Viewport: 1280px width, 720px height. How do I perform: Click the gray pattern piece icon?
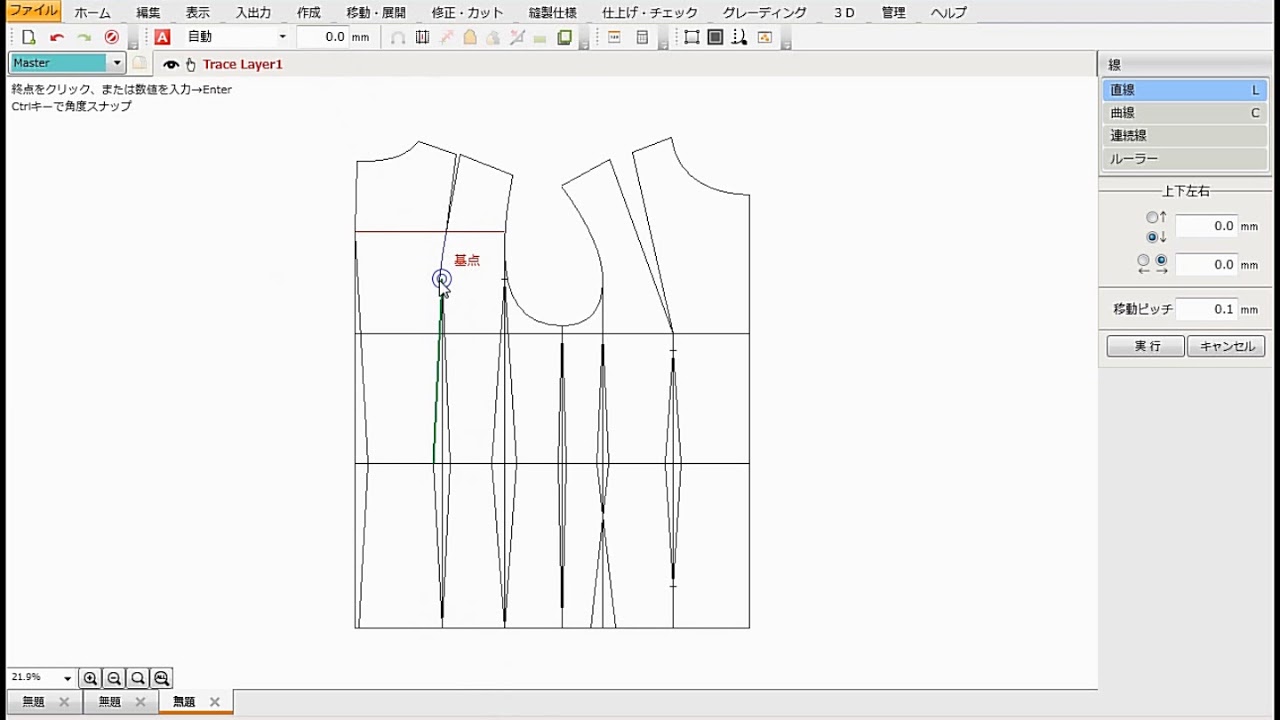493,38
